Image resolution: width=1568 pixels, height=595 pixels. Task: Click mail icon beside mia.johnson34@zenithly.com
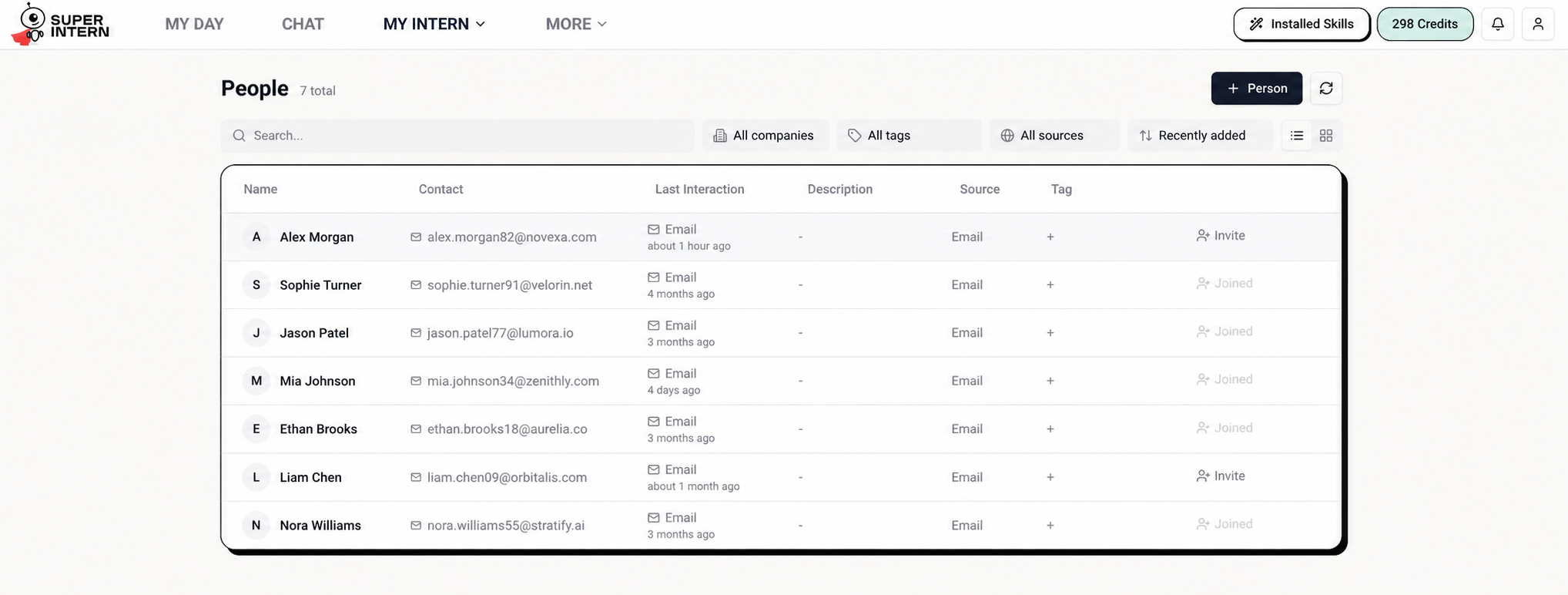(x=416, y=381)
